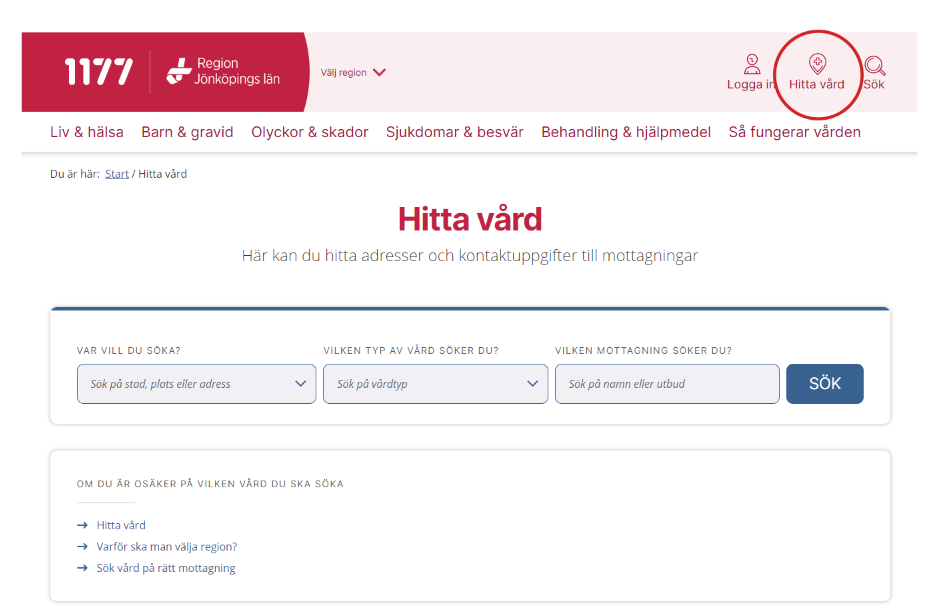Viewport: 936px width, 616px height.
Task: Open Varför ska man välja region? link
Action: click(167, 546)
